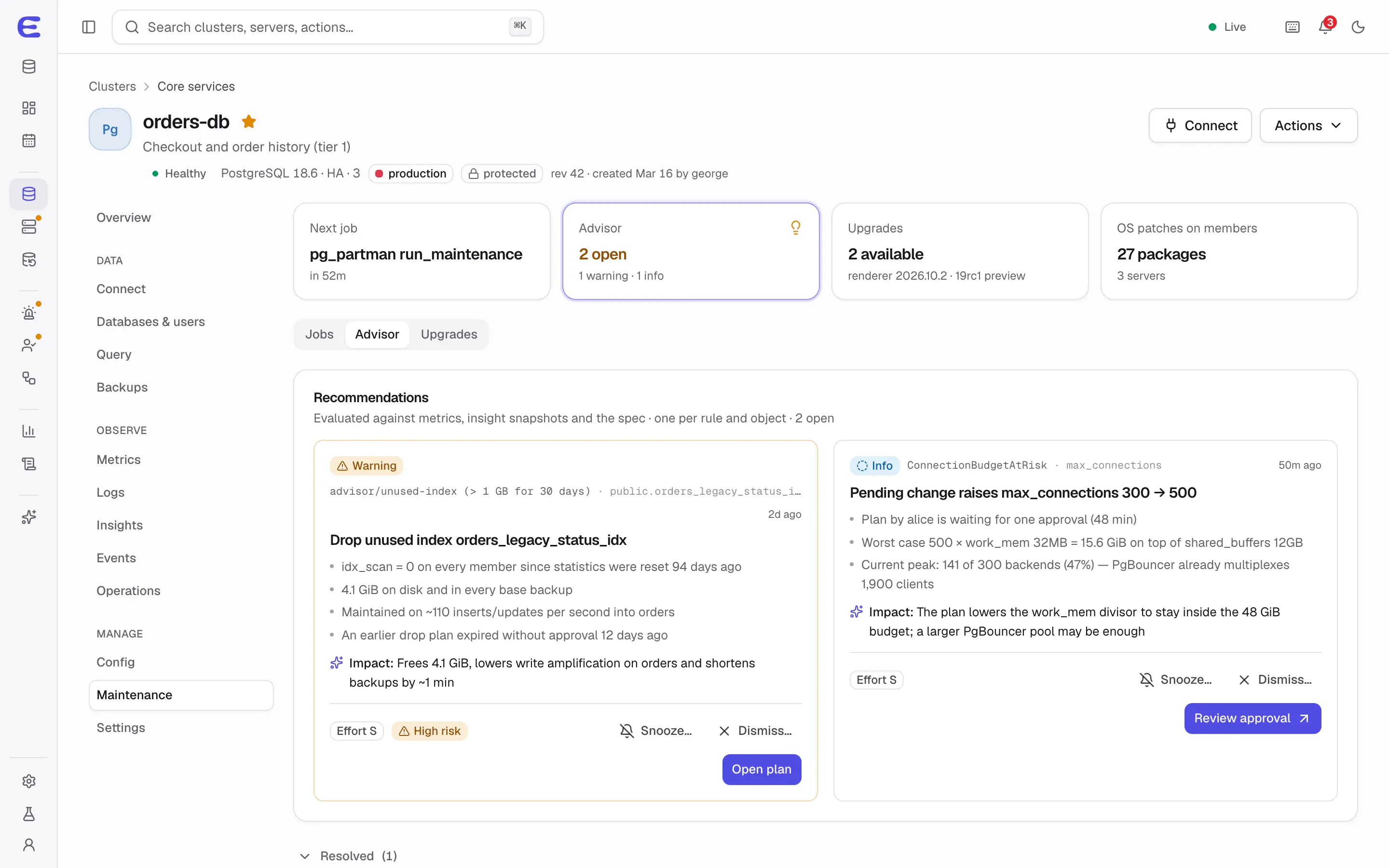Click the Live status indicator
This screenshot has width=1389, height=868.
(x=1227, y=27)
